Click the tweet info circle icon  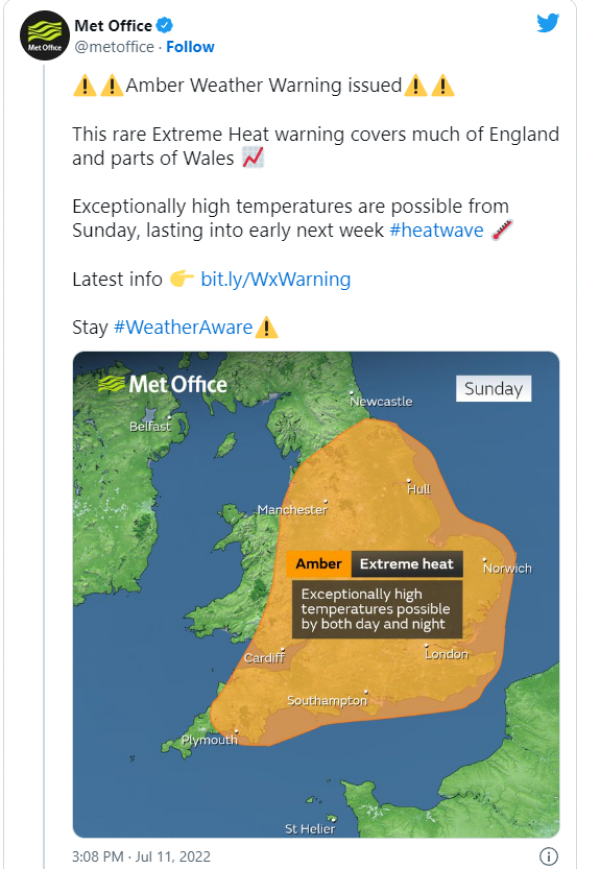click(x=548, y=856)
